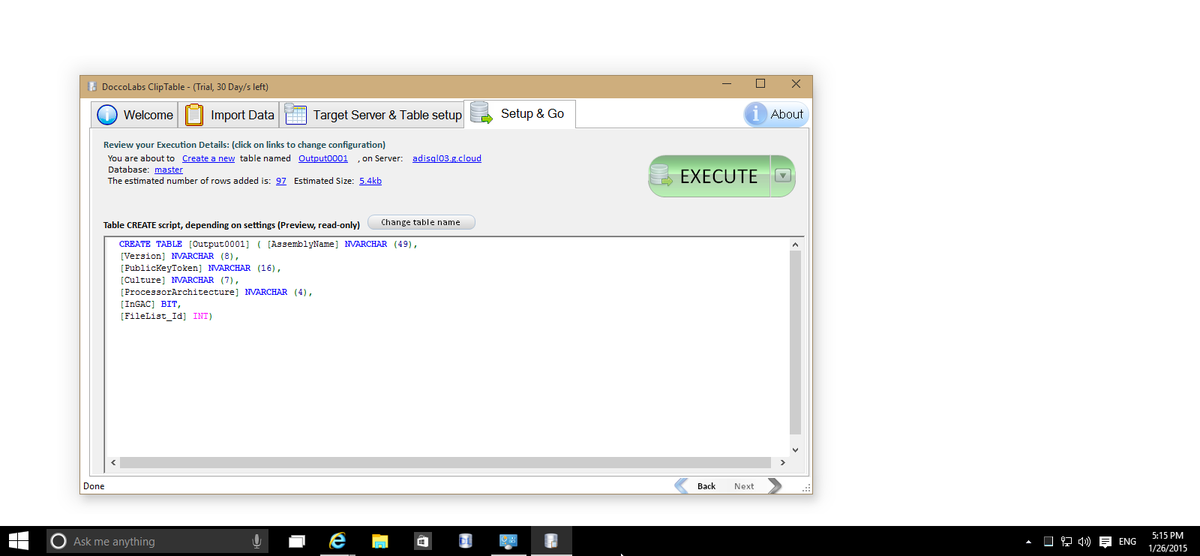Click the horizontal scrollbar track
Image resolution: width=1200 pixels, height=556 pixels.
pos(447,462)
